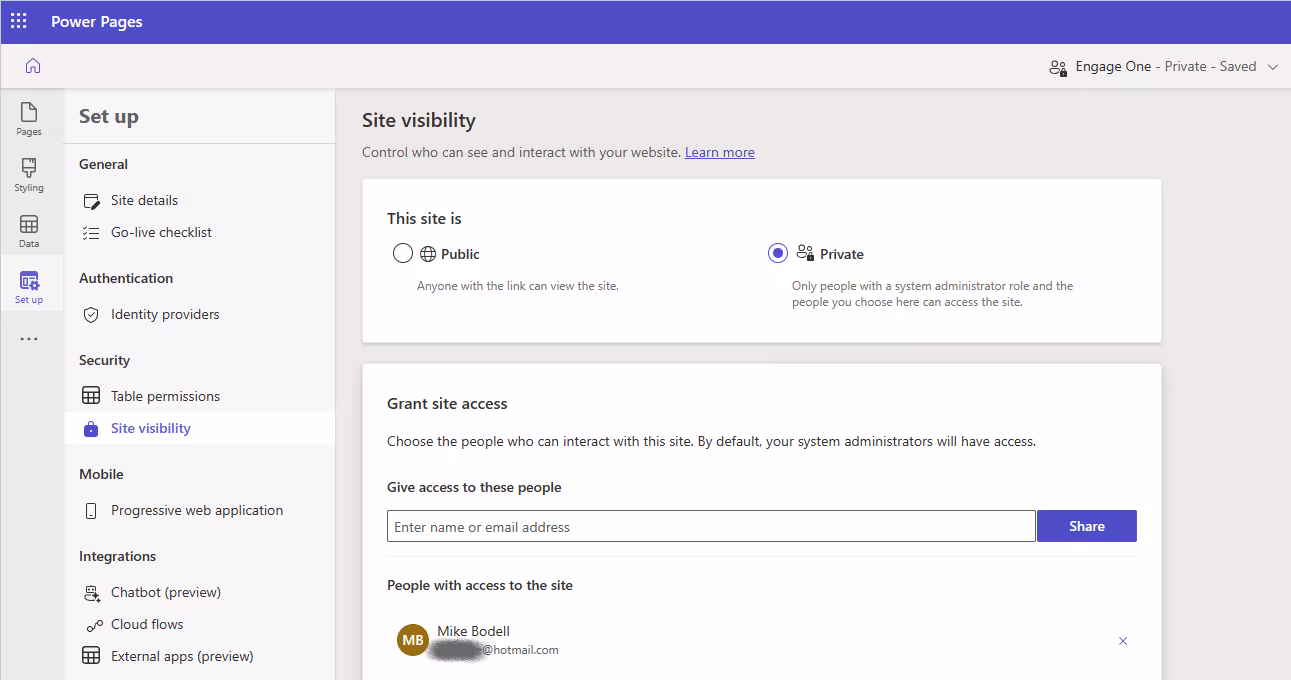
Task: Open the more options ellipsis in sidebar
Action: click(x=29, y=339)
